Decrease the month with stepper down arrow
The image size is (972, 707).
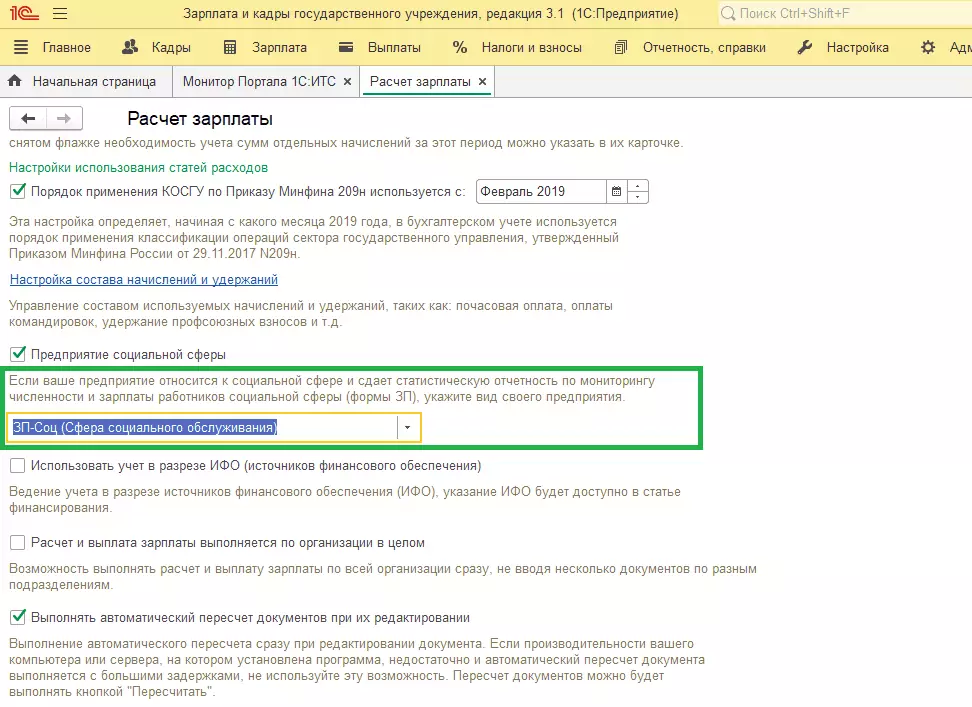pos(638,197)
